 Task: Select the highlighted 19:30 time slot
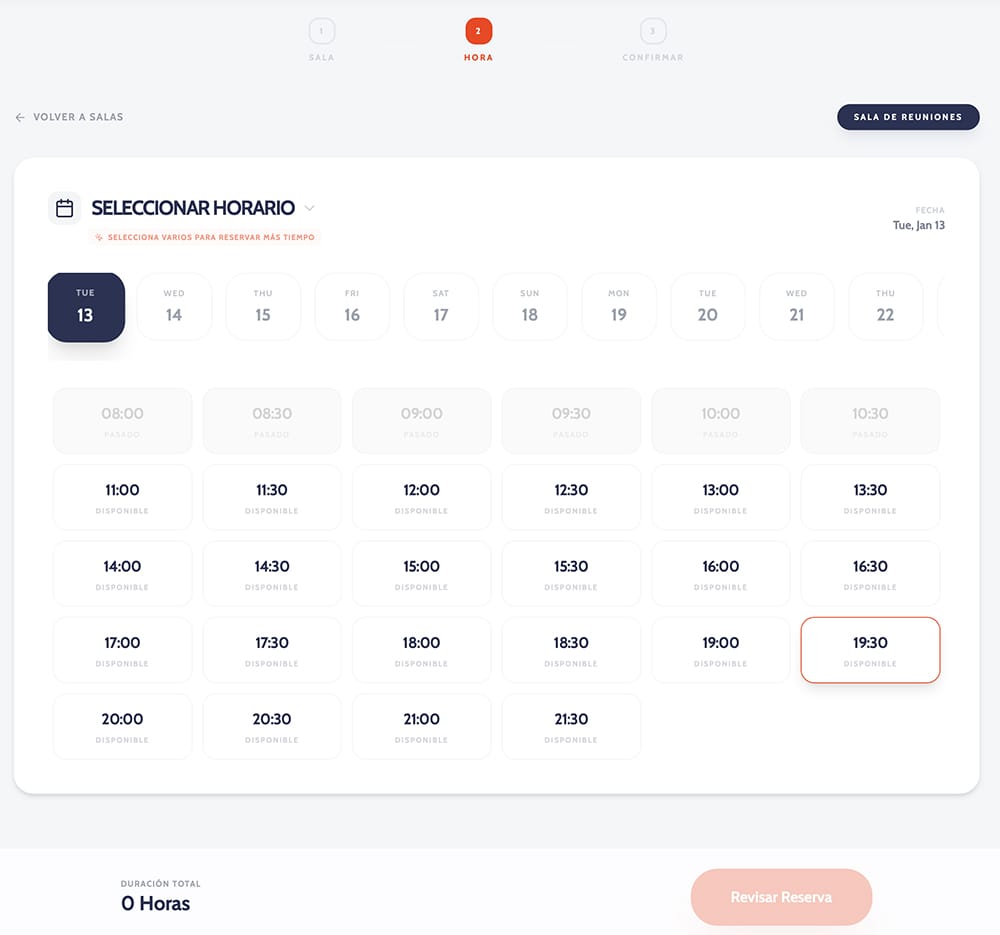[871, 650]
